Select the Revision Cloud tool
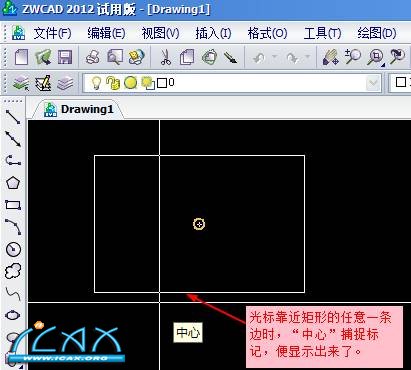Image resolution: width=411 pixels, height=370 pixels. coord(13,271)
